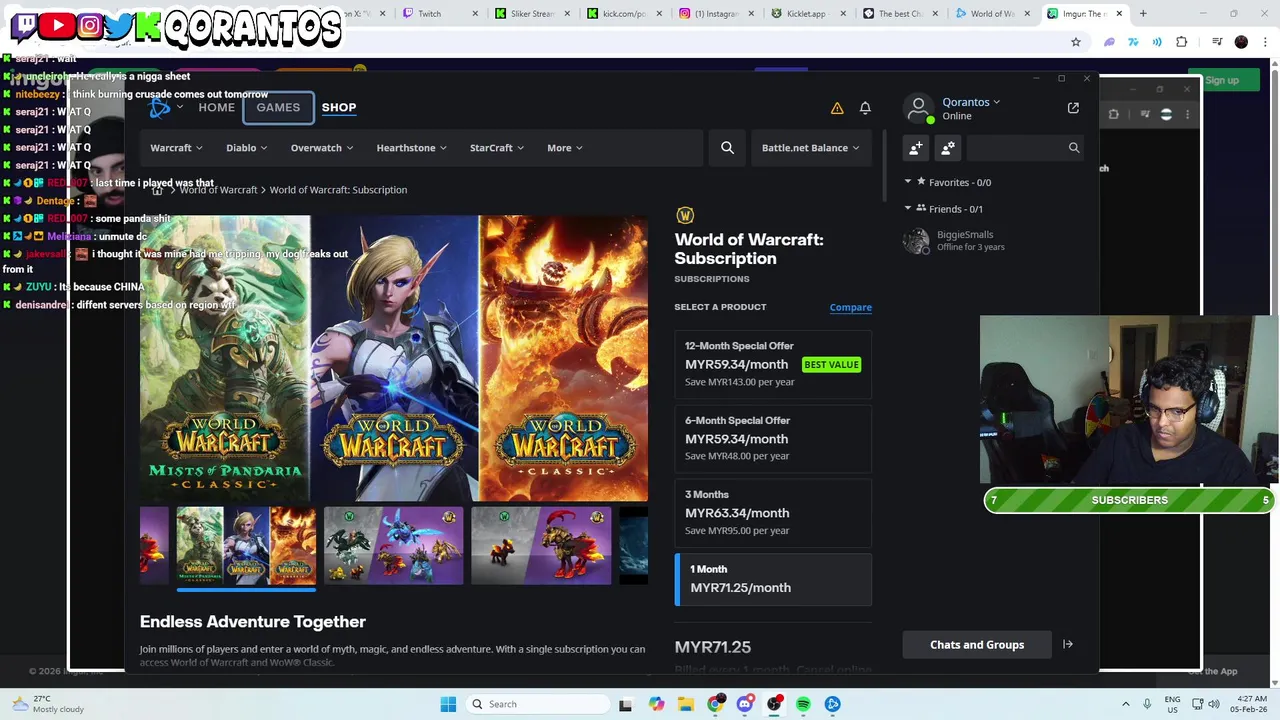Open the warning alert icon

coord(837,108)
